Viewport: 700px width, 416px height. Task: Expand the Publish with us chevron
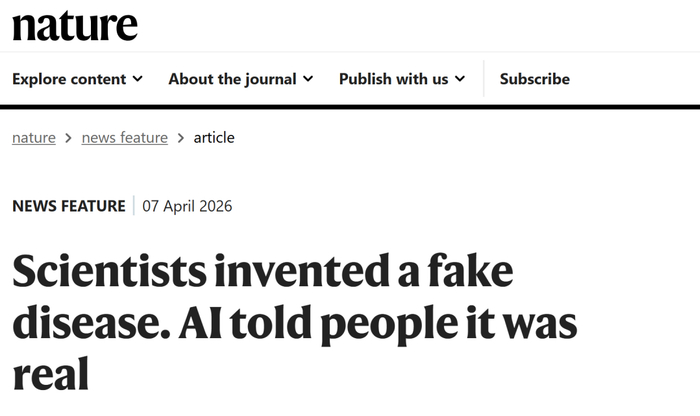click(x=460, y=79)
